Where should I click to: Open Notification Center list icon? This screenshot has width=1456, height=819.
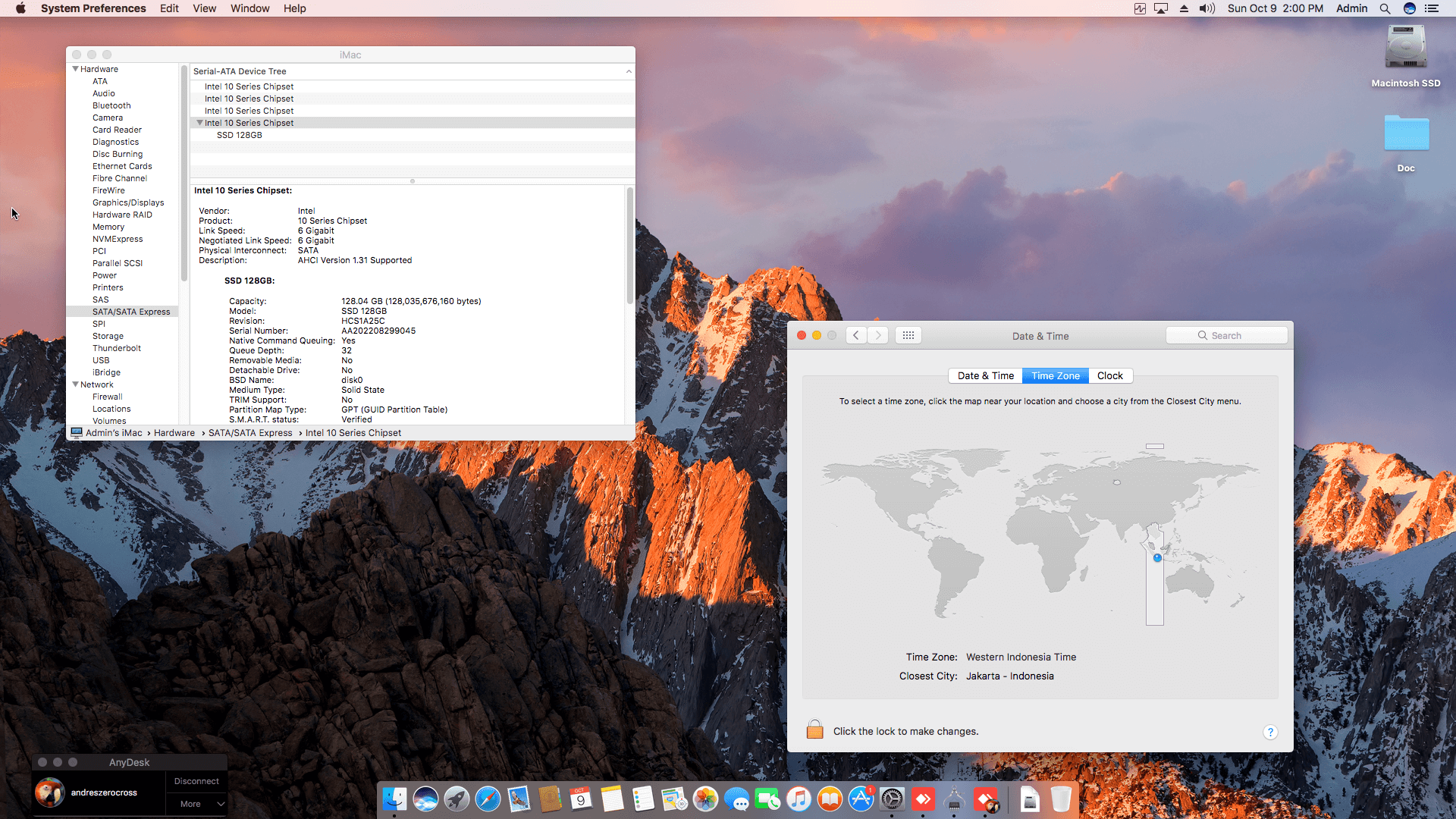click(1432, 8)
